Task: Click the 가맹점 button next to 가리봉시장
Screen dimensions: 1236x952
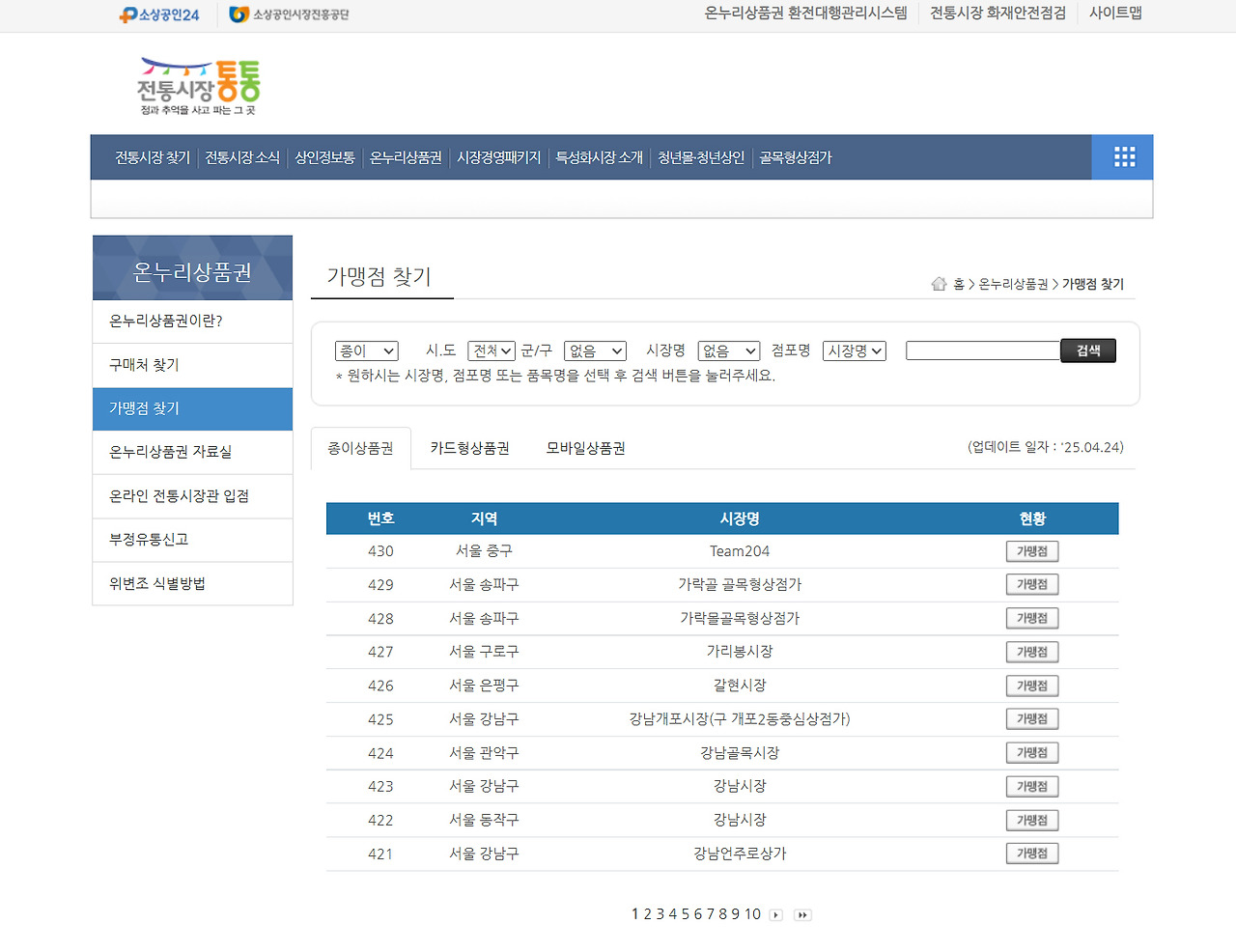Action: pos(1032,652)
